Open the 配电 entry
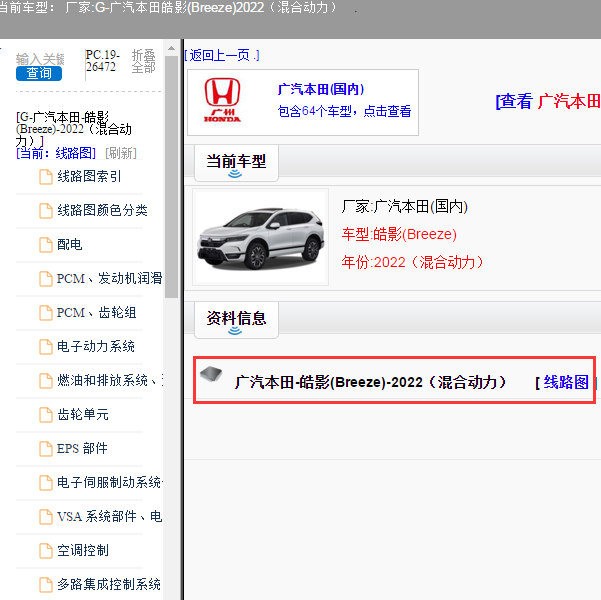 tap(69, 244)
